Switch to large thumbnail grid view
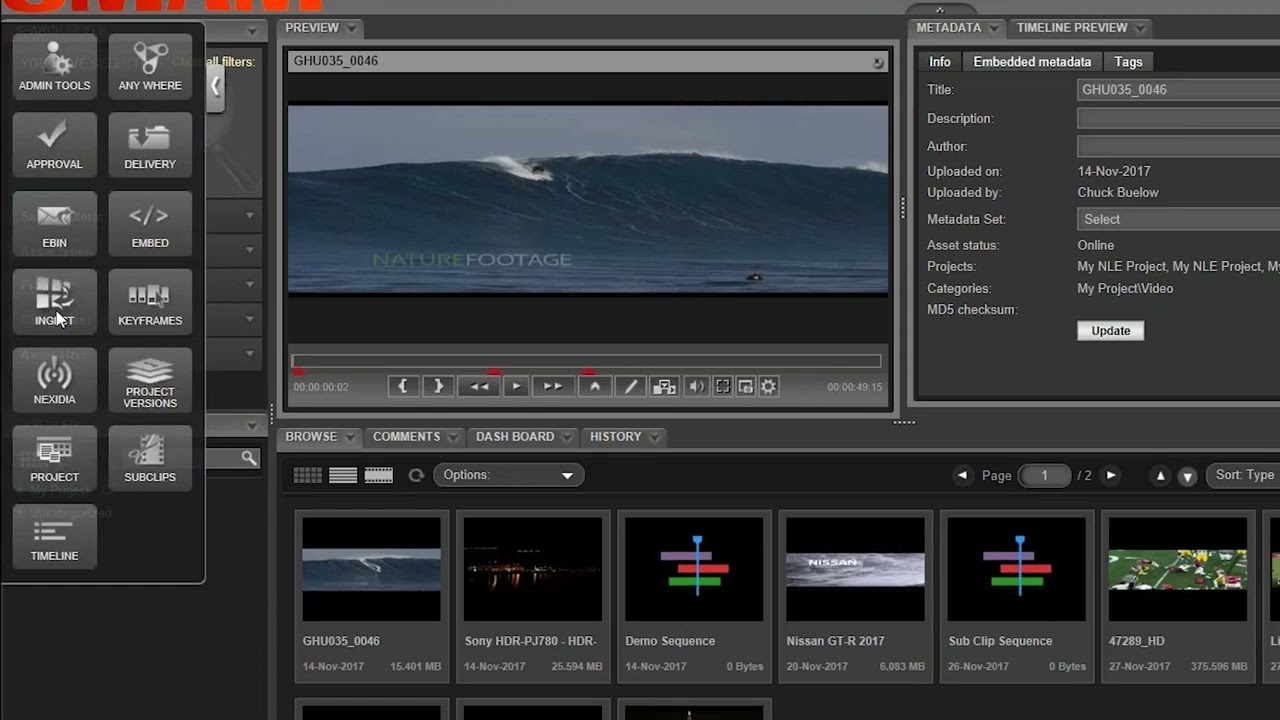The width and height of the screenshot is (1280, 720). 308,475
